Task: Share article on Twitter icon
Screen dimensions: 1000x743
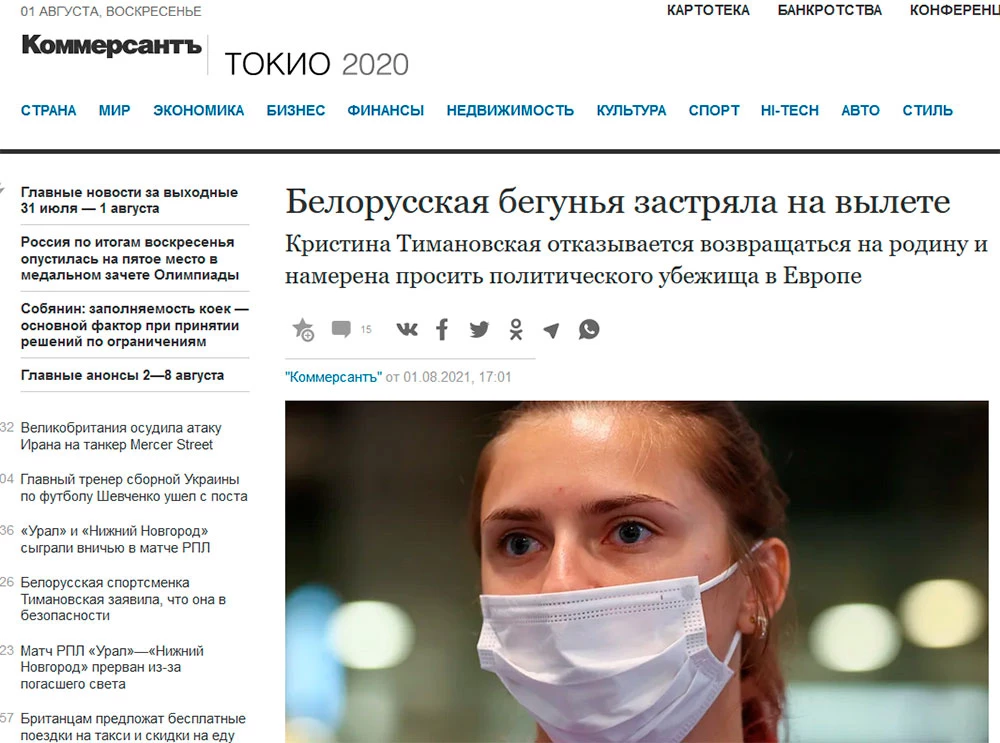Action: click(479, 329)
